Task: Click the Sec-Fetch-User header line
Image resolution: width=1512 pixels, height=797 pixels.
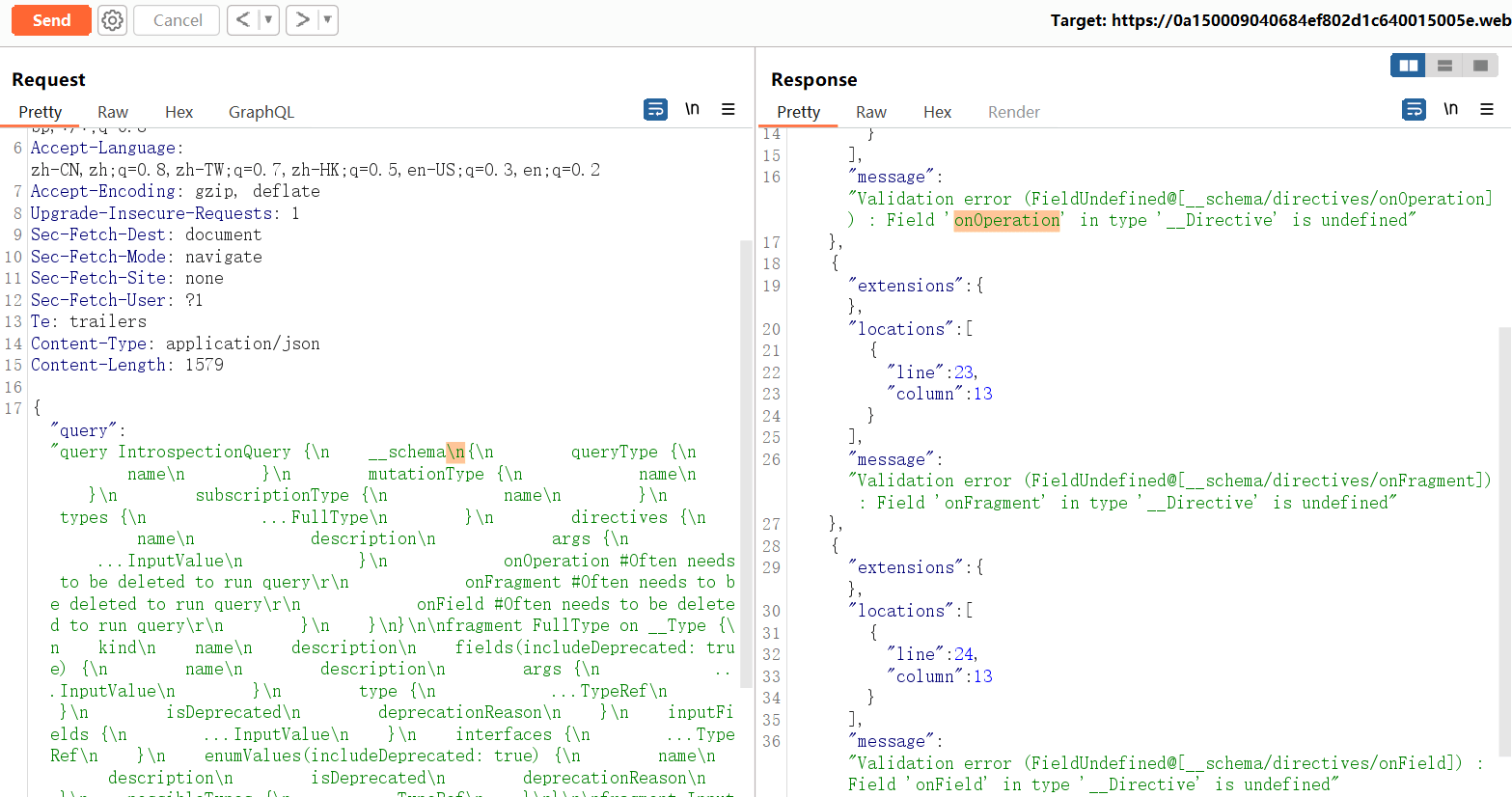Action: point(117,300)
